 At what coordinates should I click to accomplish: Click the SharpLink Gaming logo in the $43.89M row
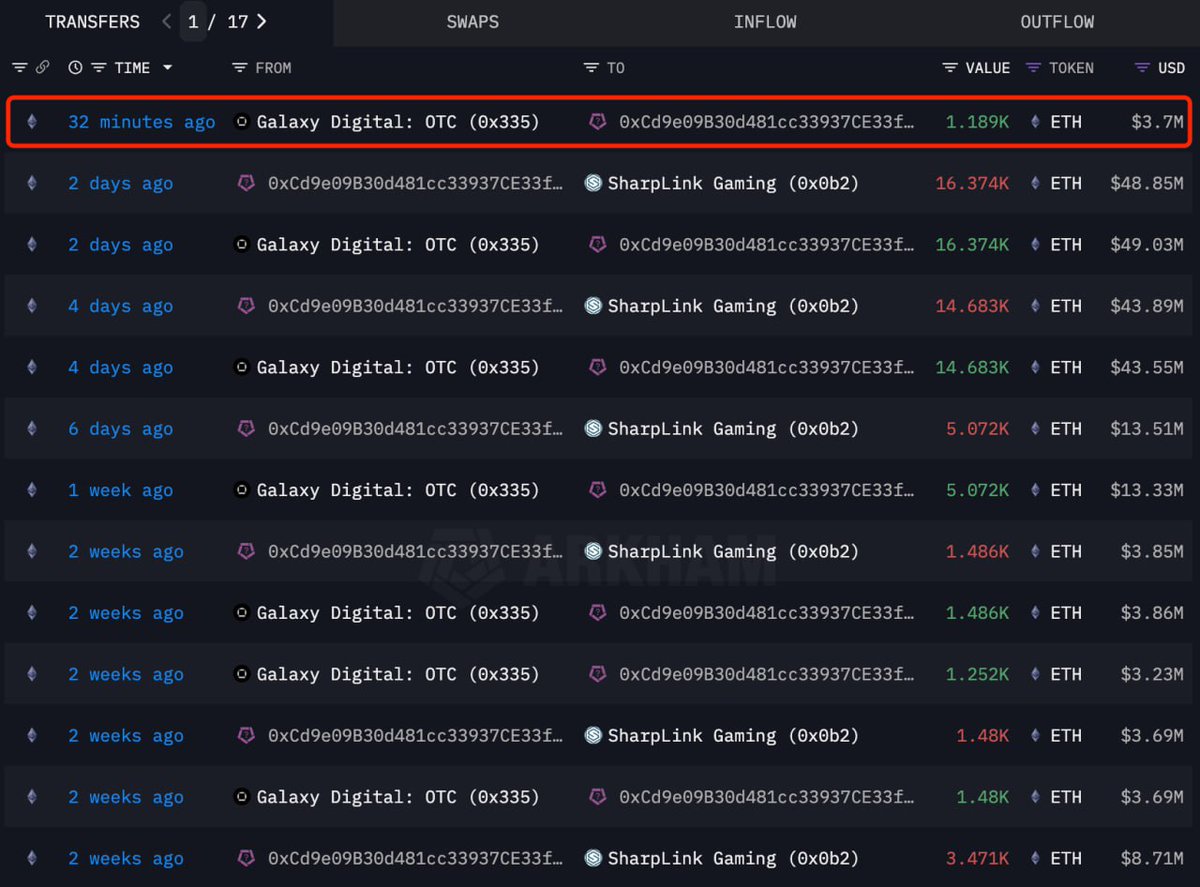(593, 306)
